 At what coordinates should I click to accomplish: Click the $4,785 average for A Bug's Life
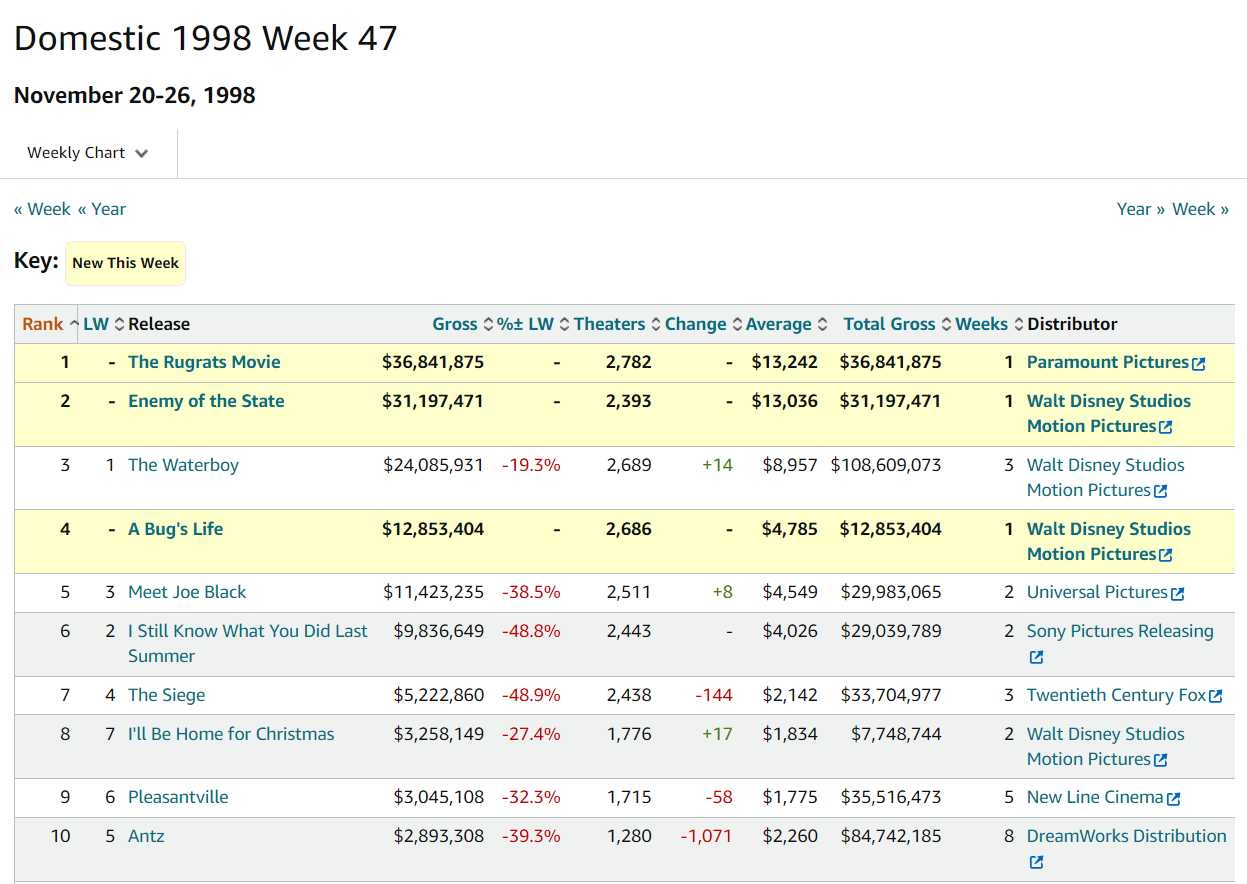click(x=790, y=529)
